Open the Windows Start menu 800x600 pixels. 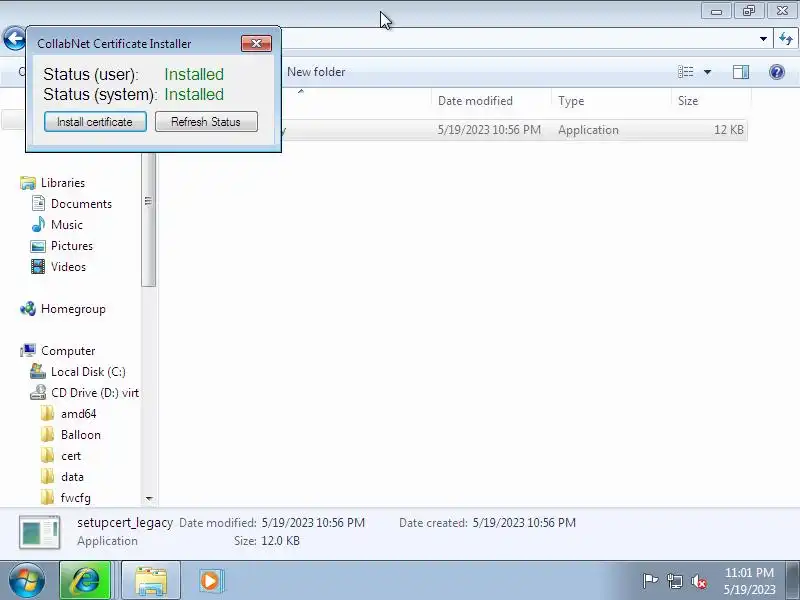click(x=26, y=580)
